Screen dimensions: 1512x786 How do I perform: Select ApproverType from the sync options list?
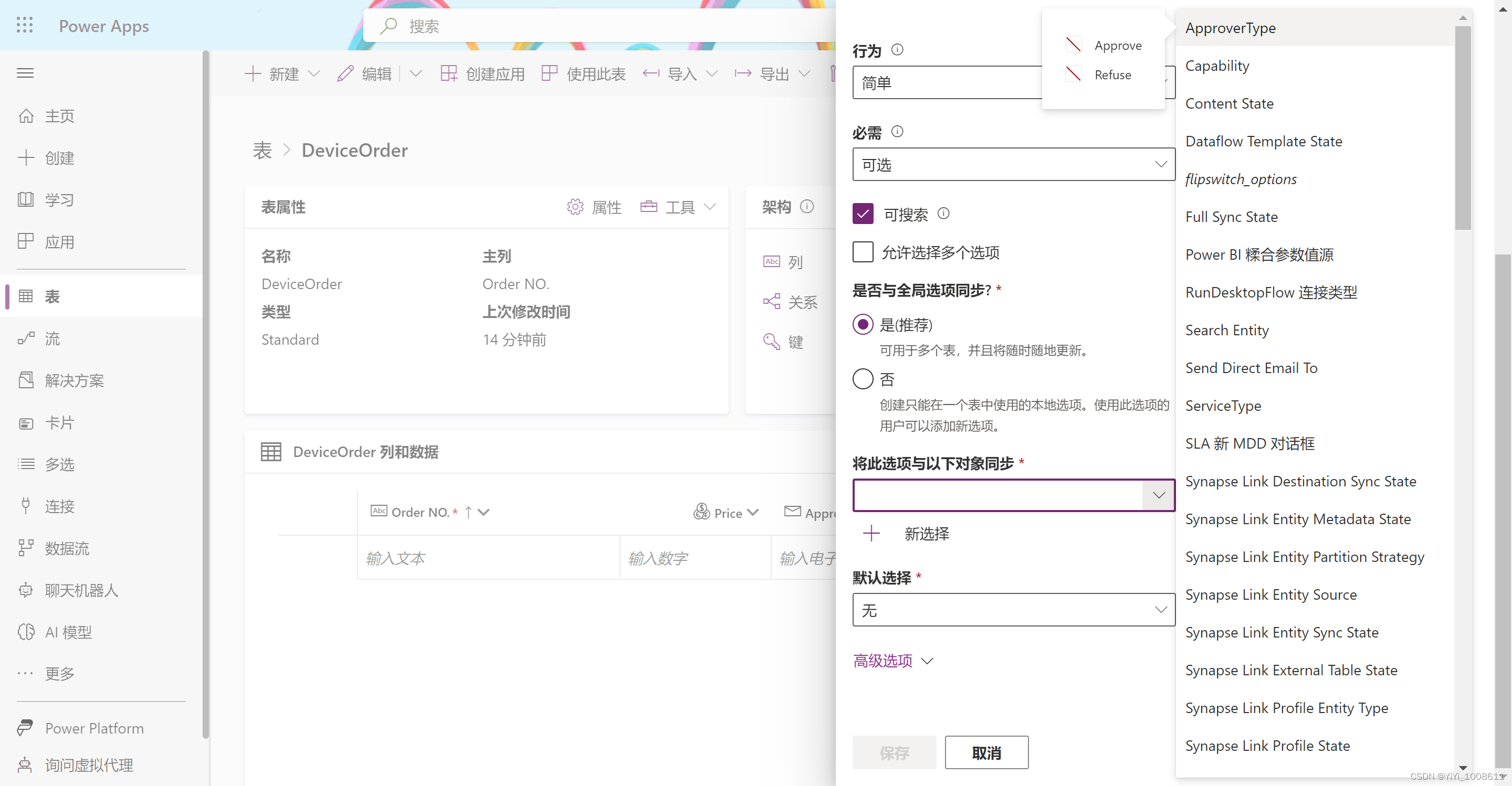pos(1230,28)
